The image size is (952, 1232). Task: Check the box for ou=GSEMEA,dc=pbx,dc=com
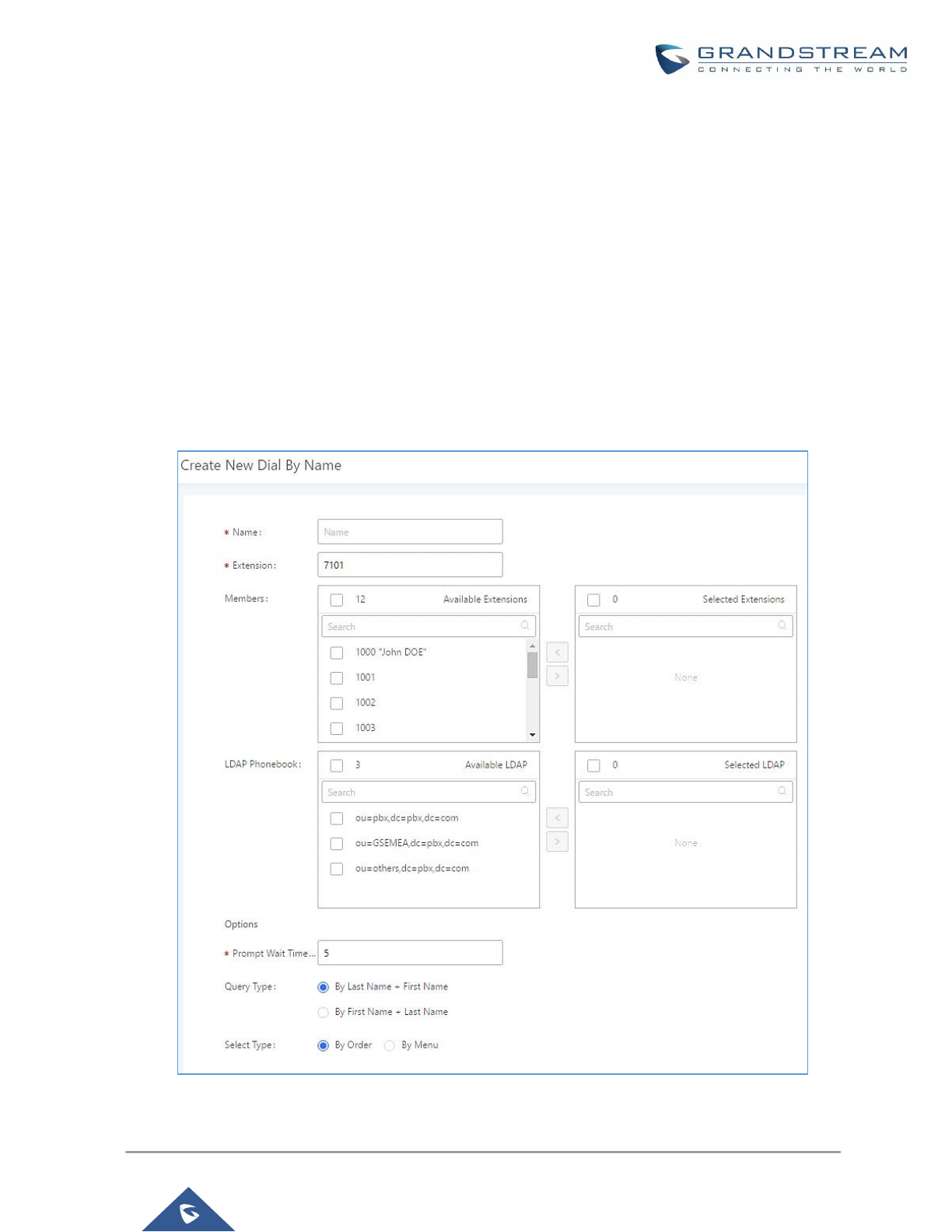337,844
